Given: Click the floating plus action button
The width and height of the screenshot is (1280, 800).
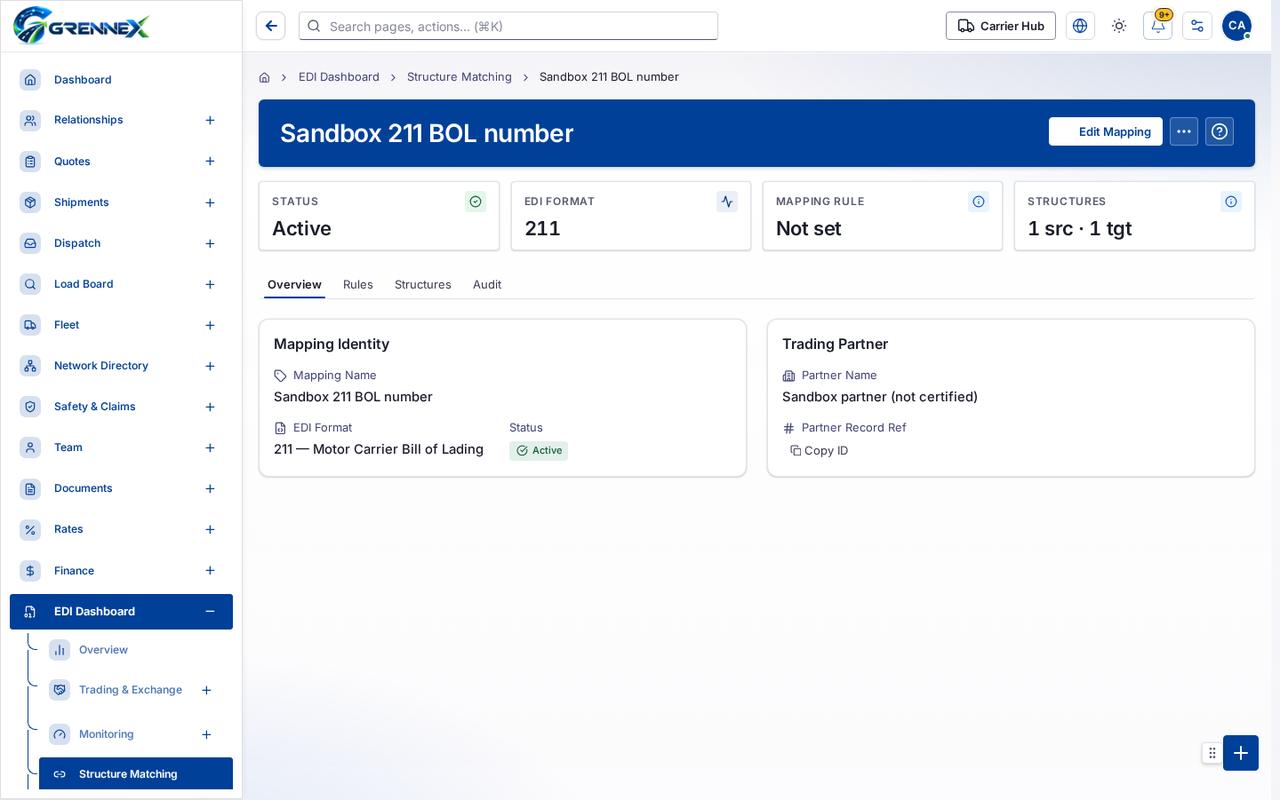Looking at the screenshot, I should pyautogui.click(x=1241, y=753).
